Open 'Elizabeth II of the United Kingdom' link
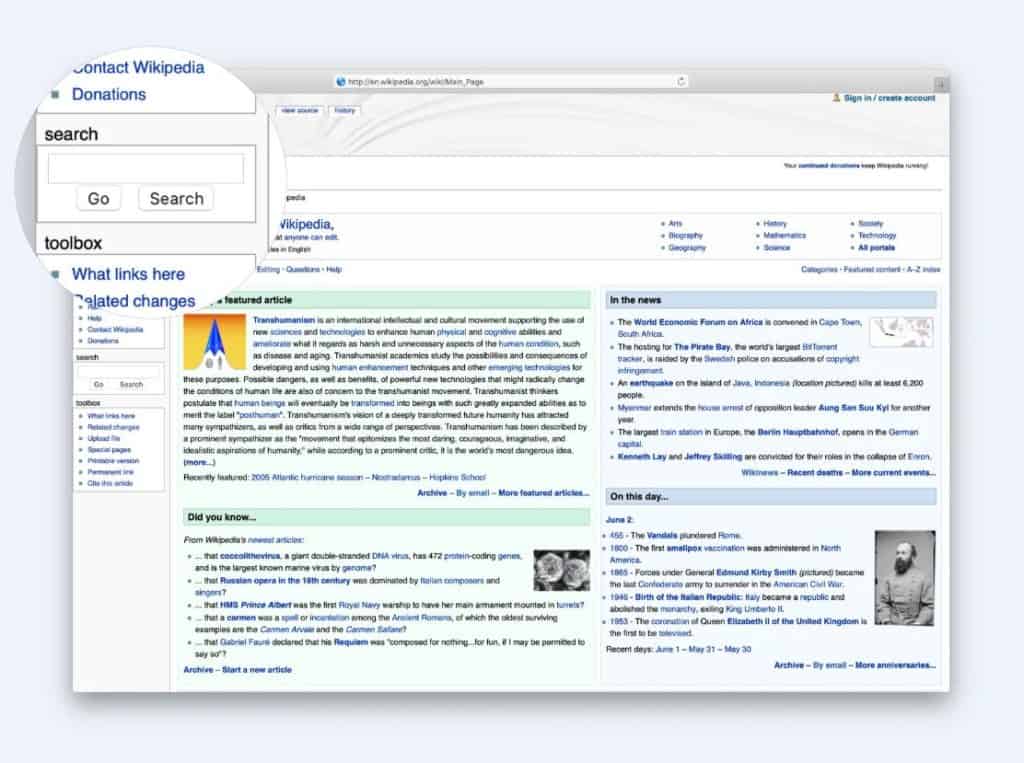1024x763 pixels. coord(793,621)
